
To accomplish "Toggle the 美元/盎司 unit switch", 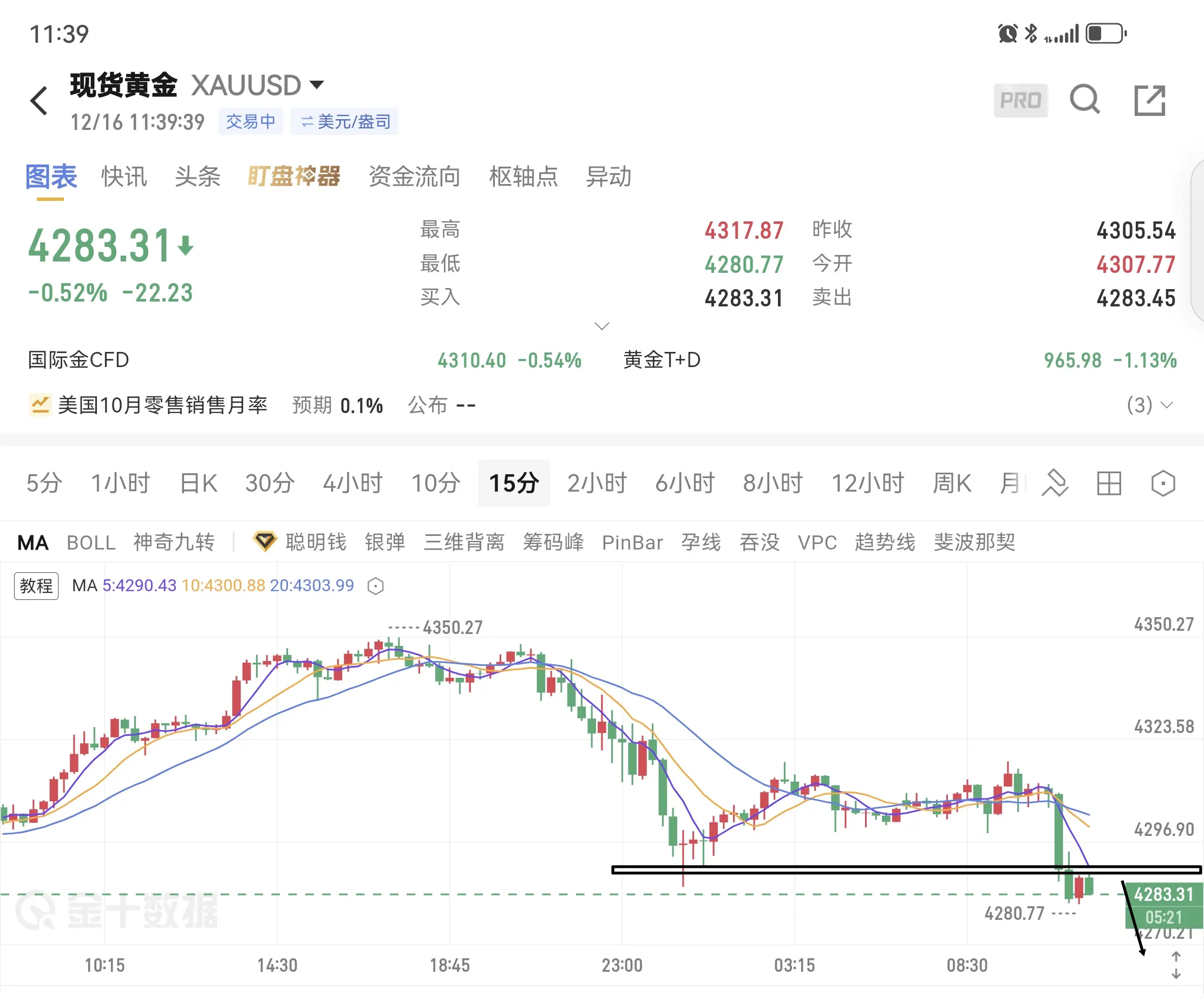I will (344, 121).
